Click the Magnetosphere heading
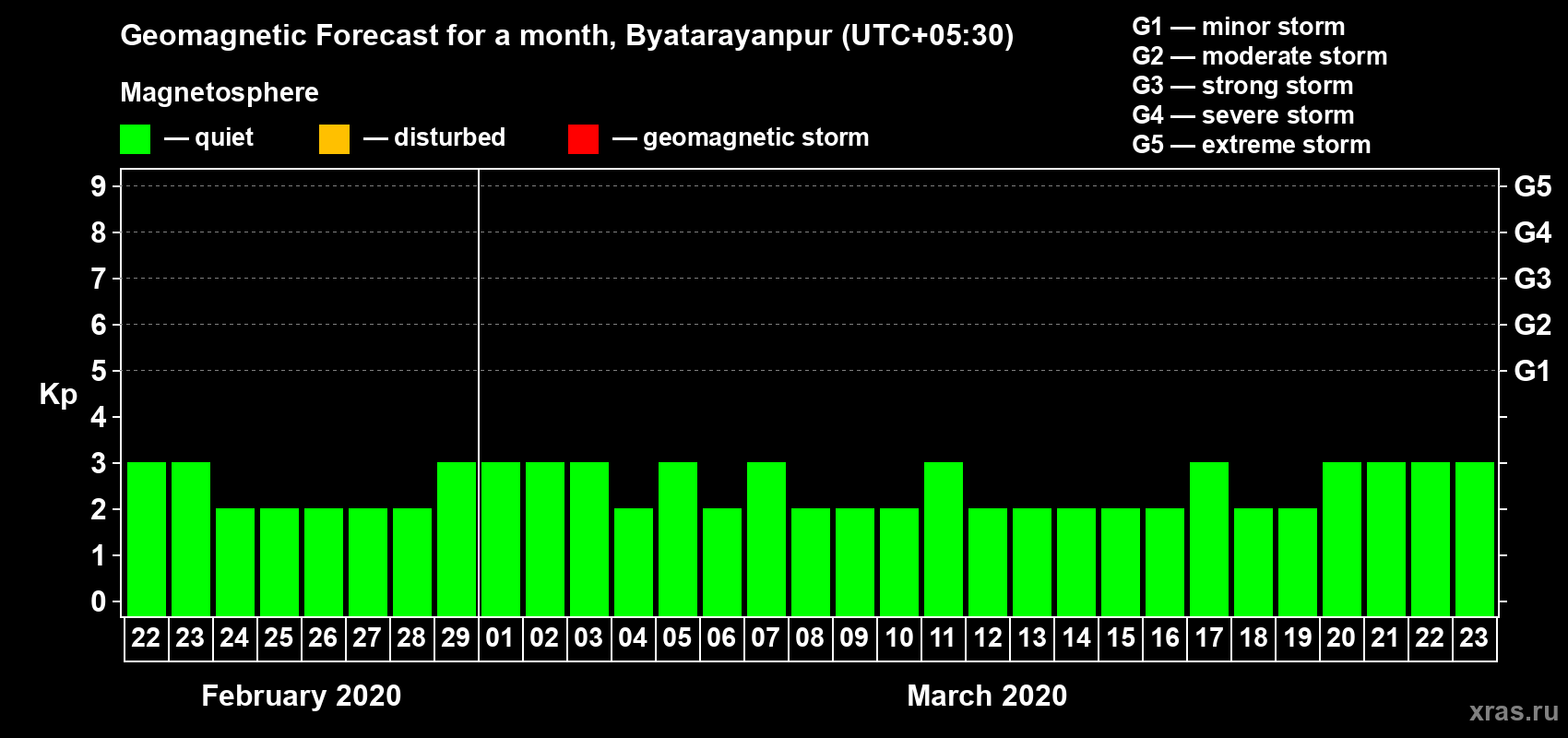This screenshot has width=1568, height=738. [x=220, y=92]
